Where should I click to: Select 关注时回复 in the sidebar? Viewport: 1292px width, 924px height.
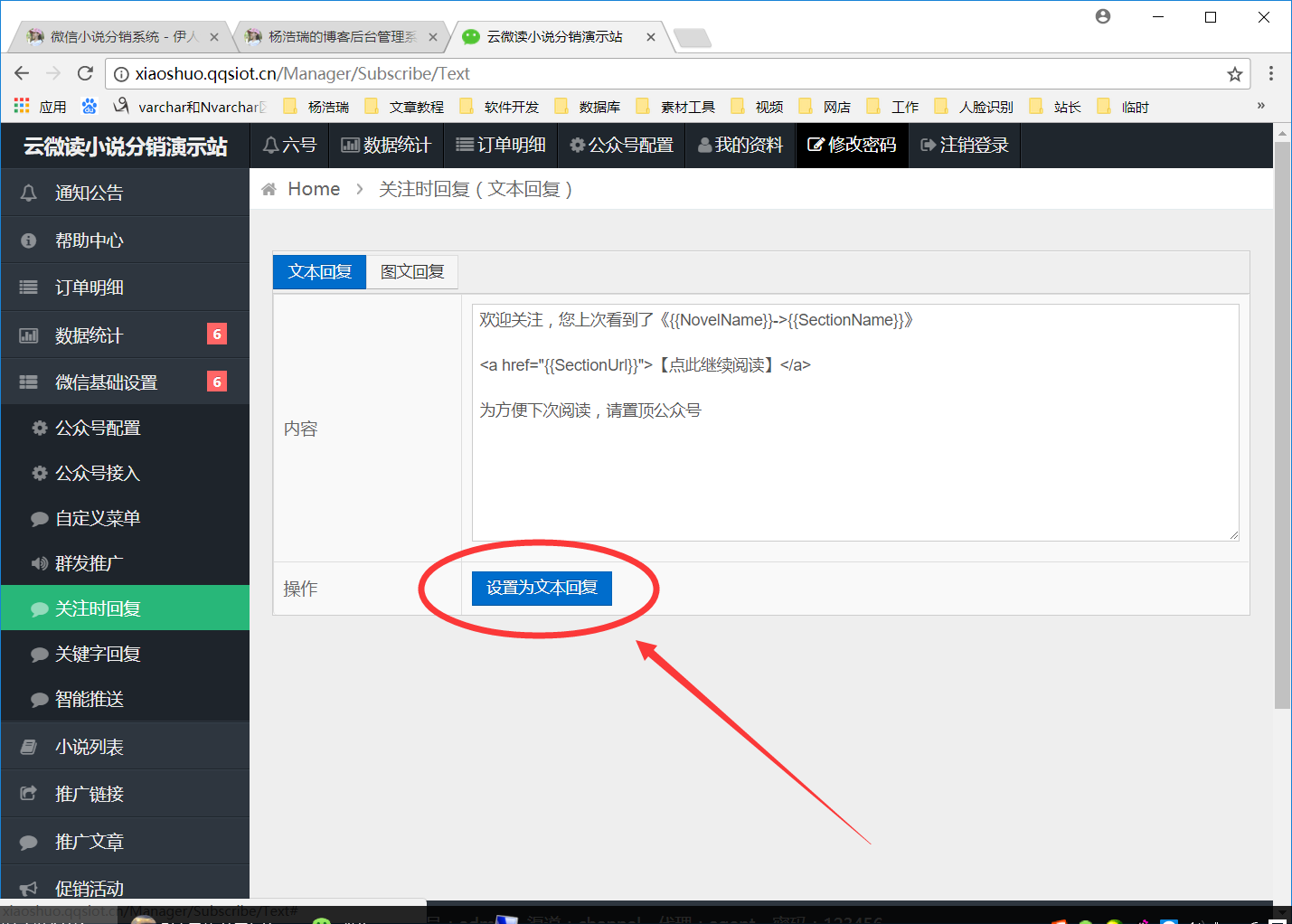pos(125,608)
